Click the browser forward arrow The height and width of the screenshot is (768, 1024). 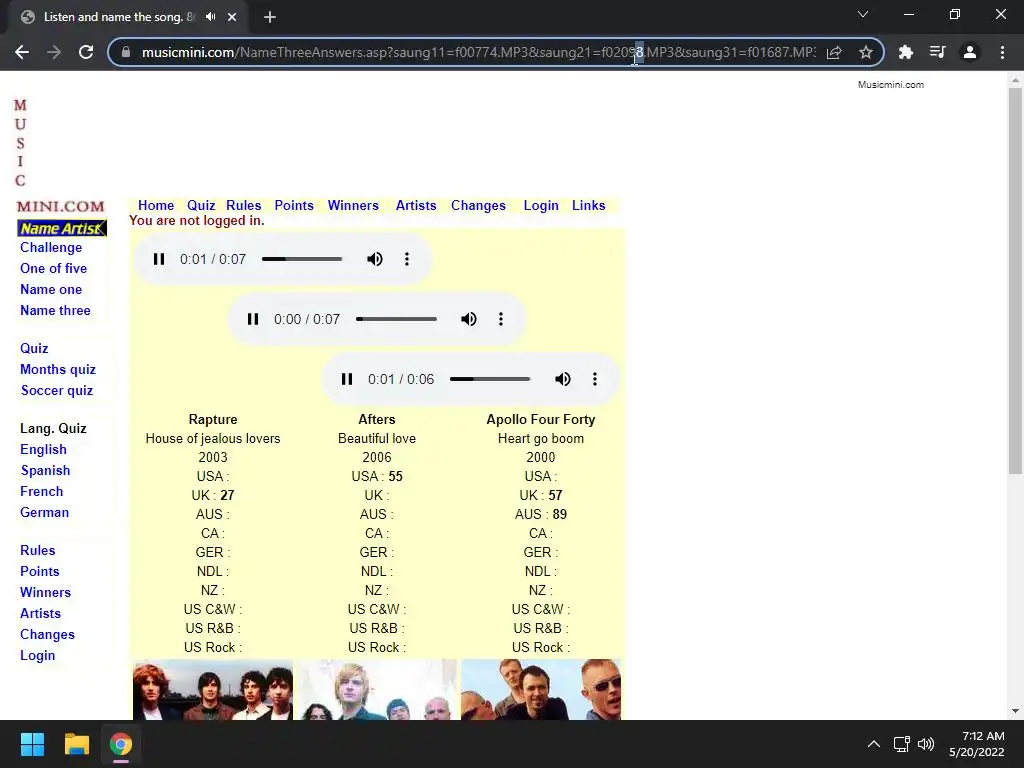(54, 52)
